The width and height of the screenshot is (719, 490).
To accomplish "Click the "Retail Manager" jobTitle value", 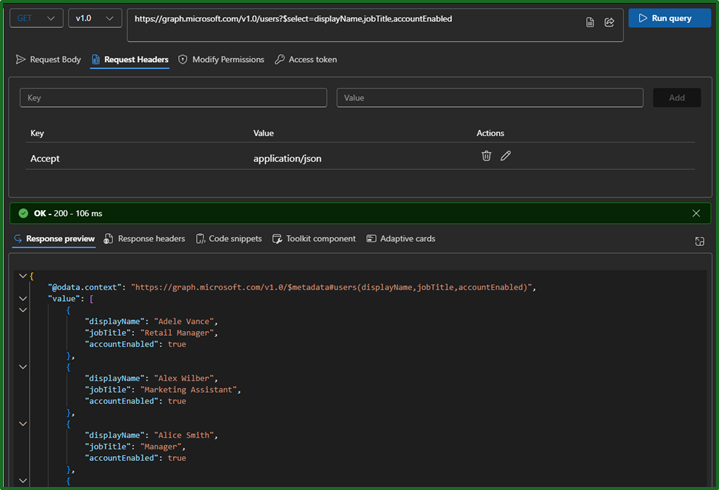I will pos(177,333).
